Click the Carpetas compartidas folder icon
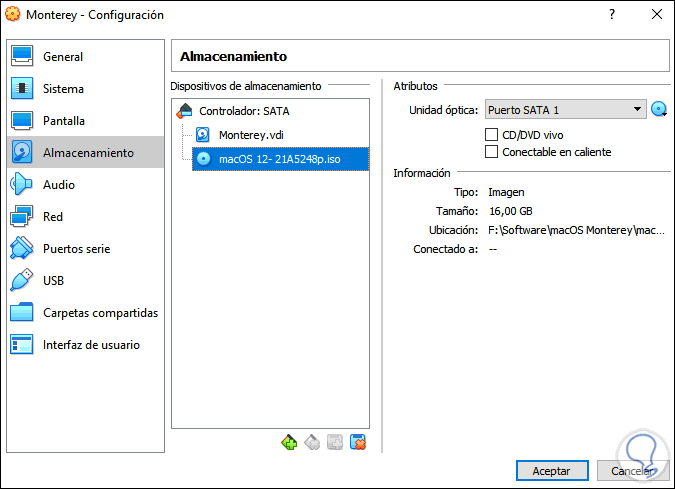 pyautogui.click(x=22, y=312)
